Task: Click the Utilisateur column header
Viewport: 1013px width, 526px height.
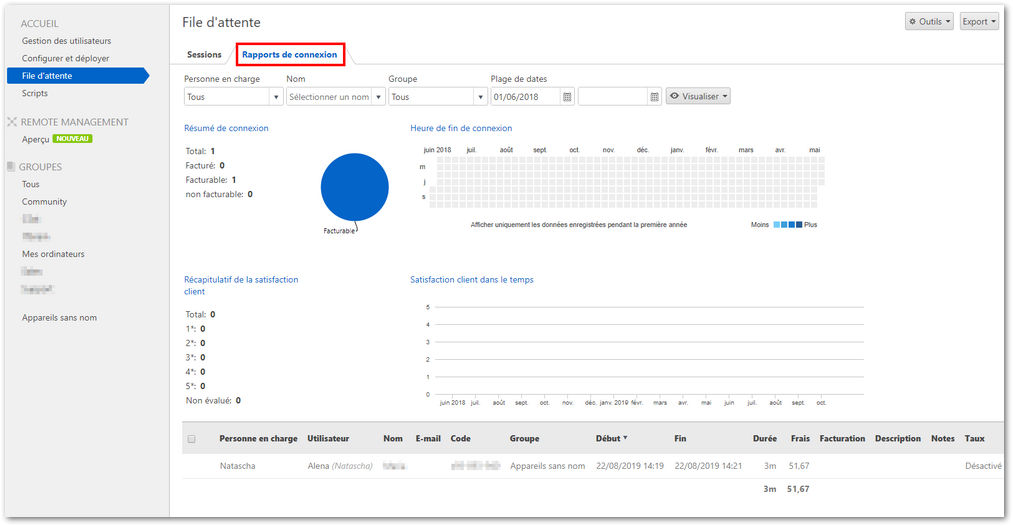Action: [328, 438]
